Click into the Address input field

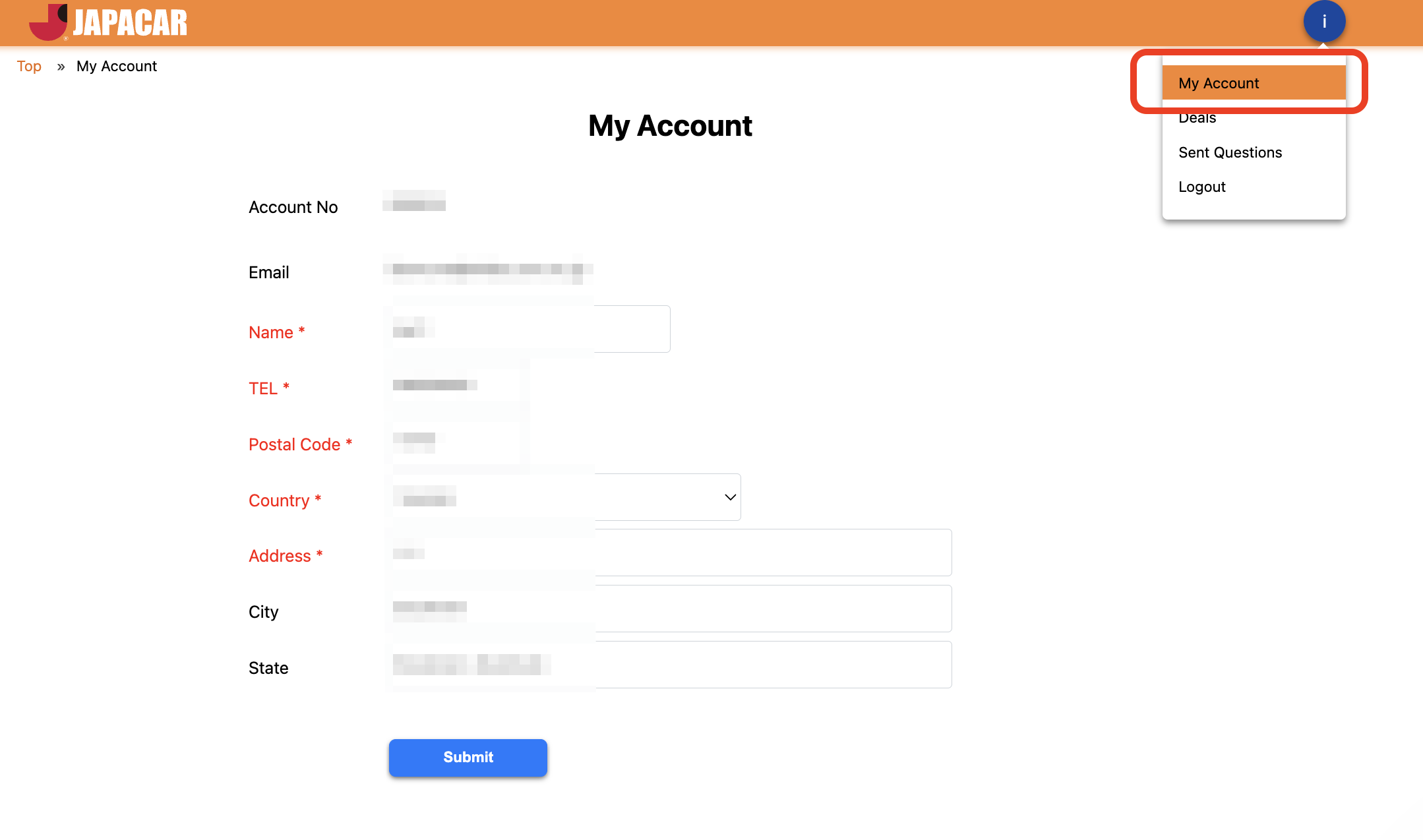click(x=669, y=553)
